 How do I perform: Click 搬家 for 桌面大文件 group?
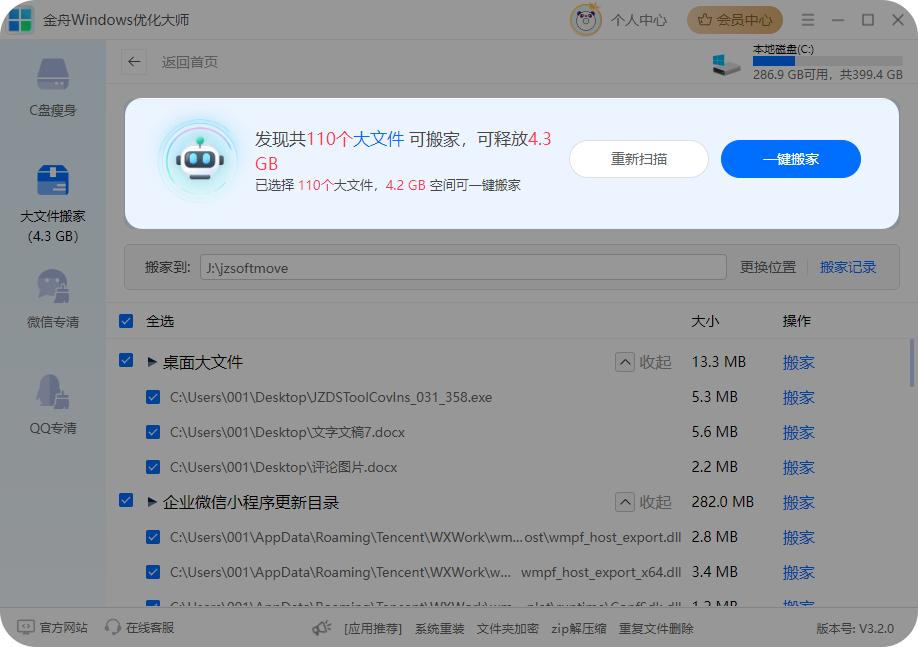click(x=799, y=362)
